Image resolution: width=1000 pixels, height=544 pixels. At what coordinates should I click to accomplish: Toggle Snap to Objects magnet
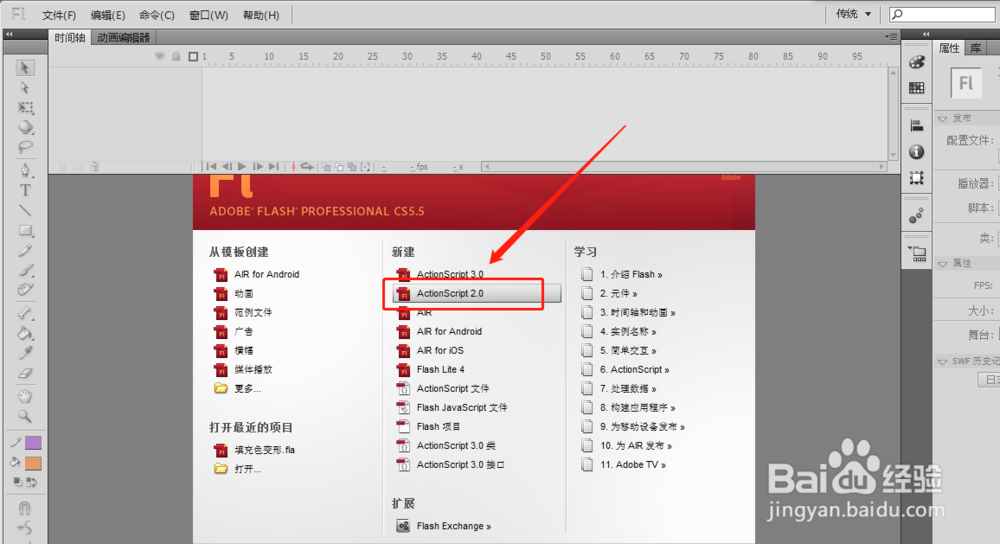click(x=25, y=508)
